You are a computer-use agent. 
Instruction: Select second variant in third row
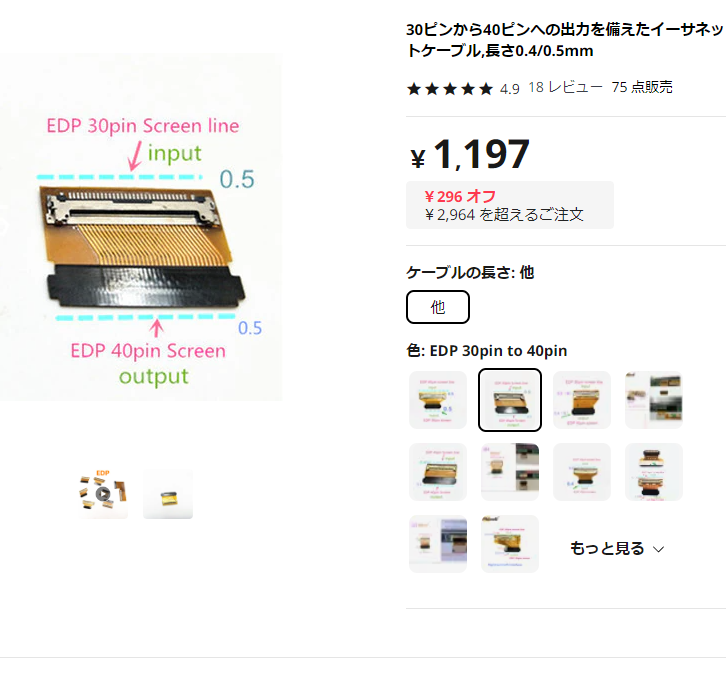pos(510,544)
